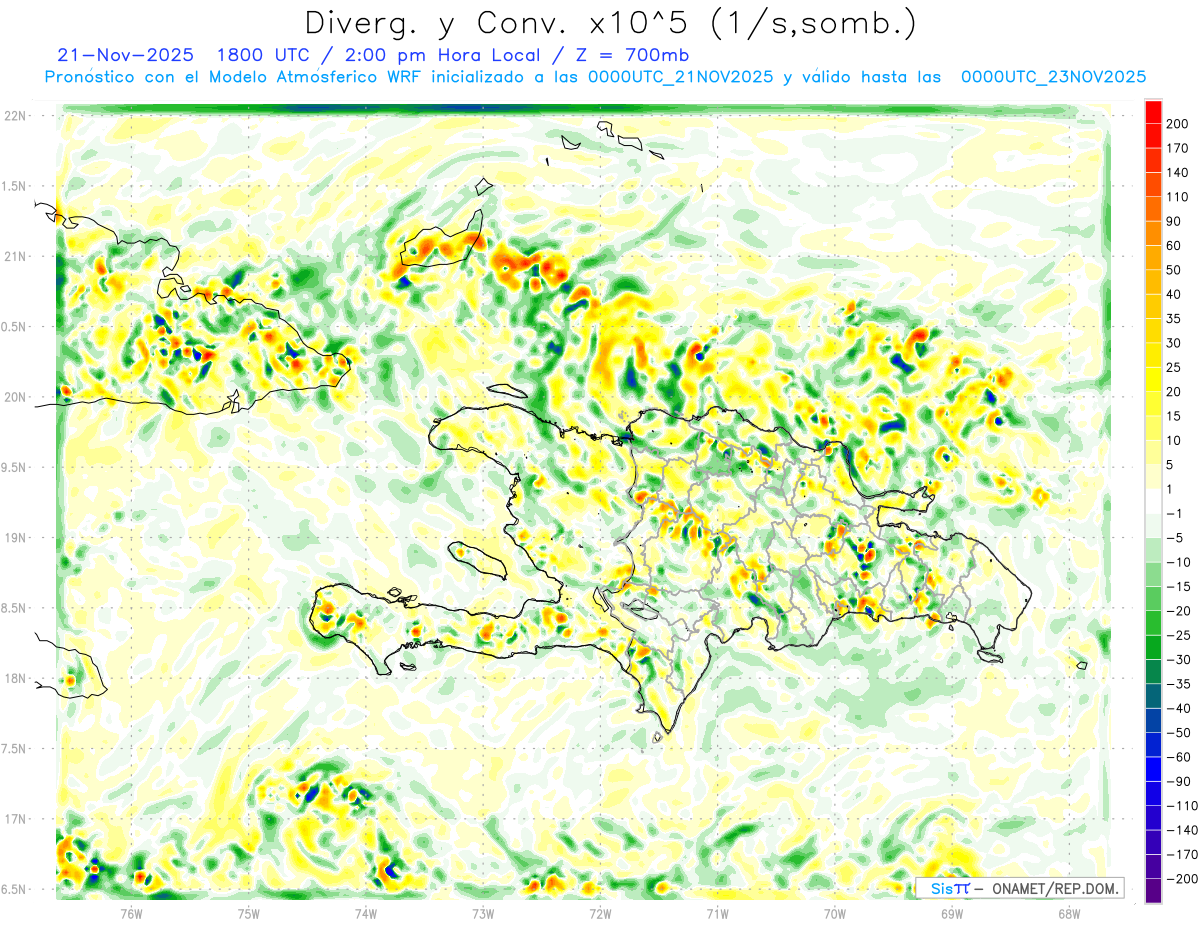Click the "70W" longitude label
1200x927 pixels.
coord(835,914)
